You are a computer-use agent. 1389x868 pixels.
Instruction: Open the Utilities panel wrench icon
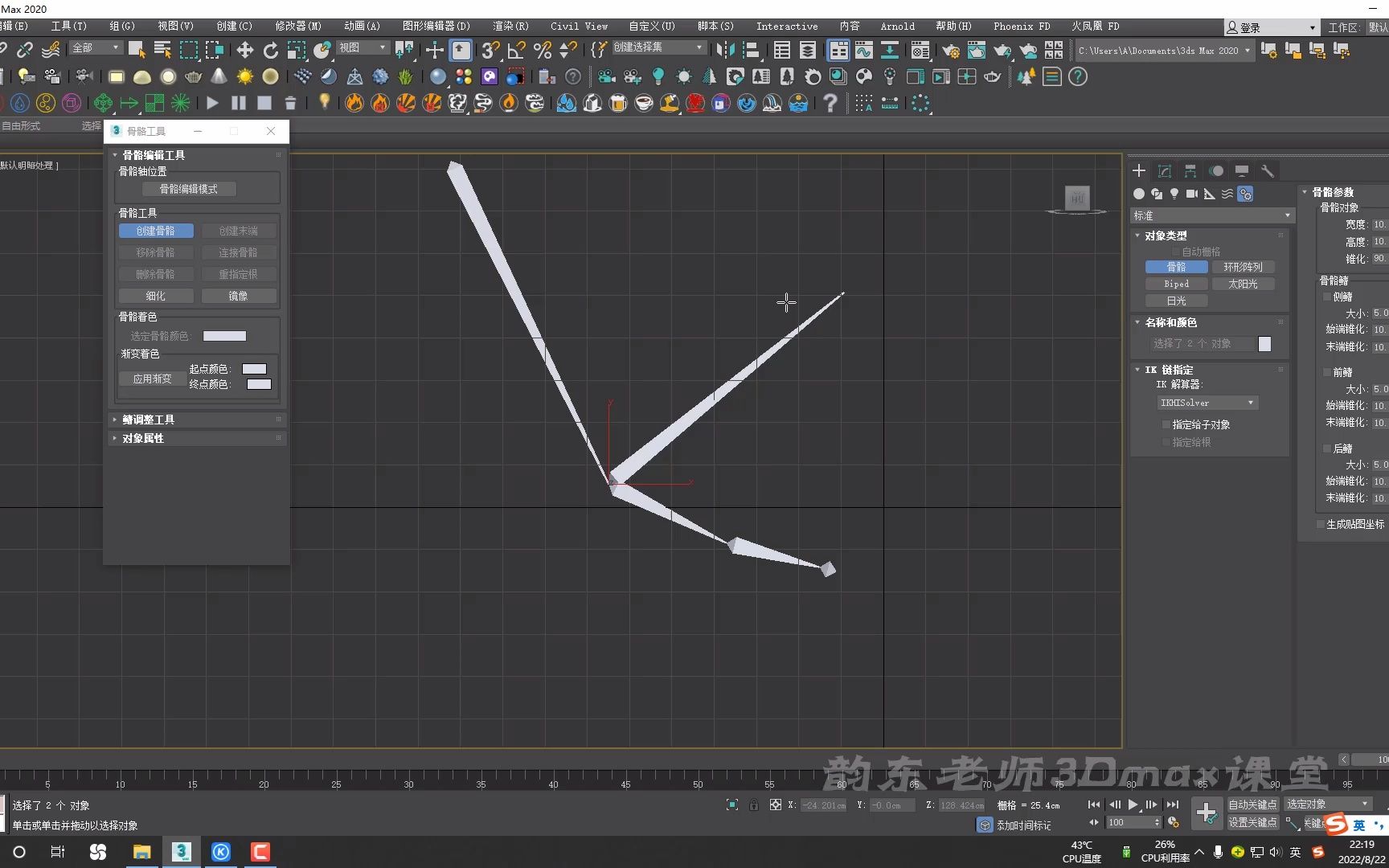1268,170
